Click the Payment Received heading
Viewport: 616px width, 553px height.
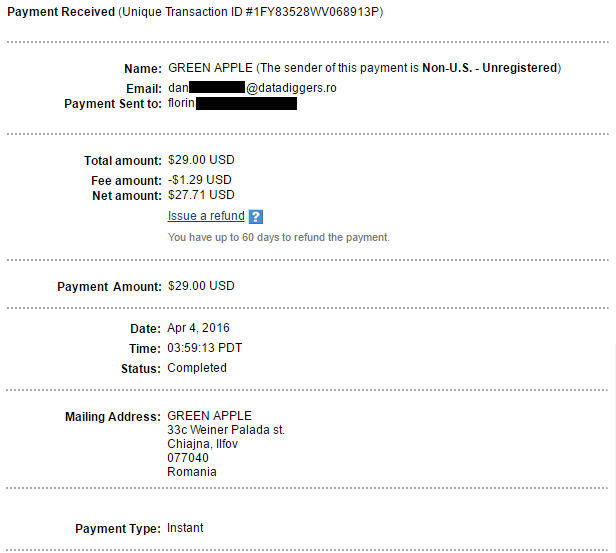click(x=60, y=11)
